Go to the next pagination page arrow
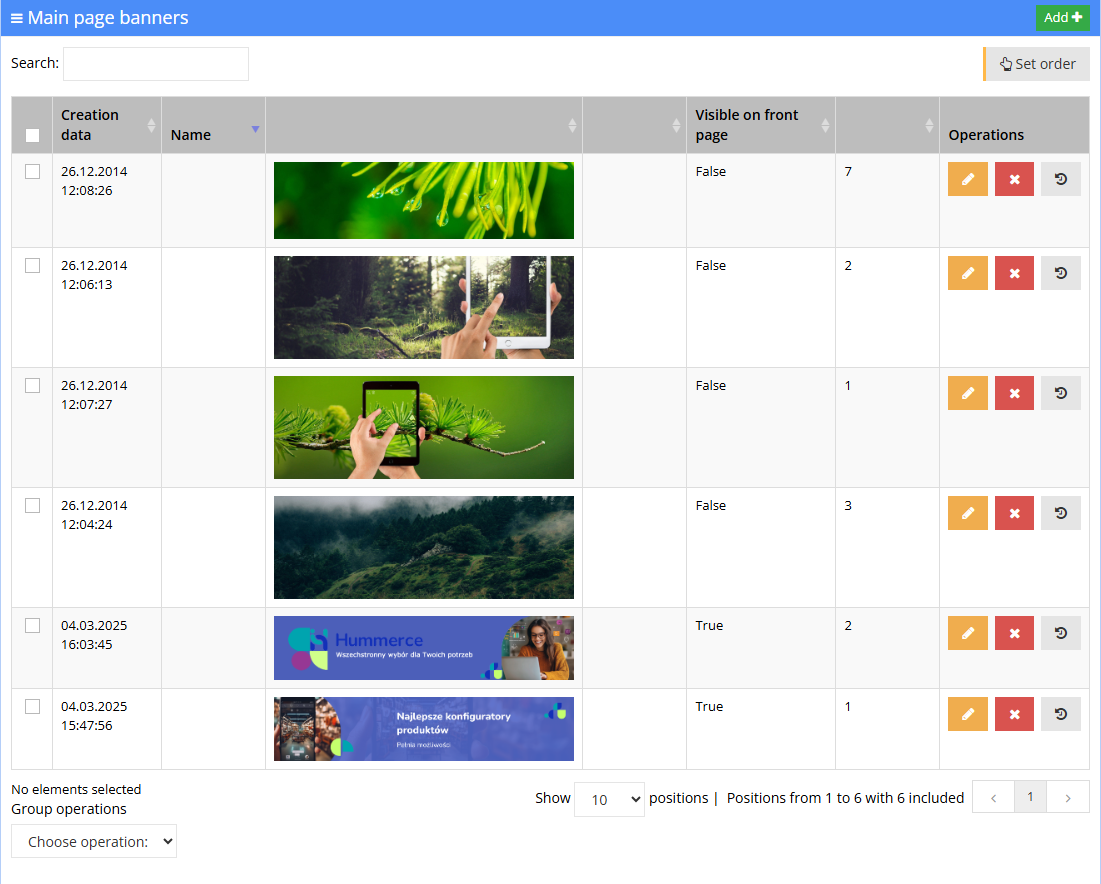This screenshot has height=884, width=1101. (x=1068, y=798)
